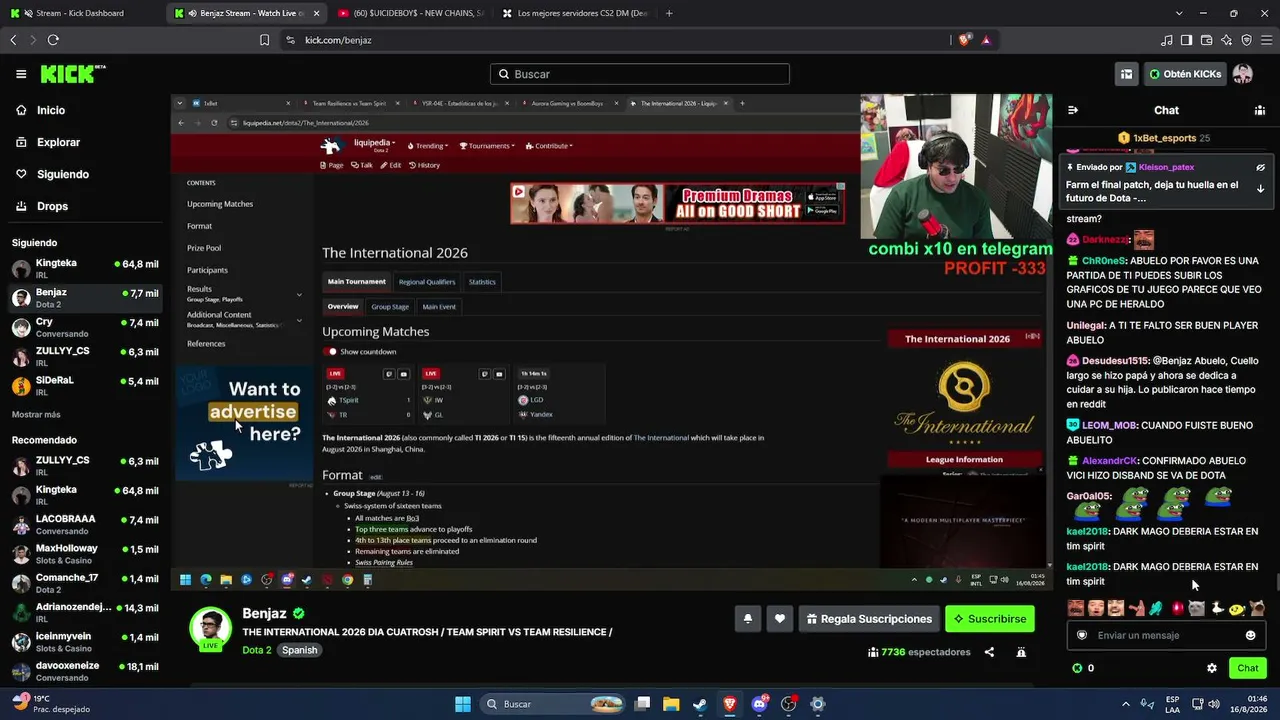This screenshot has height=720, width=1280.
Task: Click the taskbar volume speaker icon
Action: pyautogui.click(x=1214, y=704)
